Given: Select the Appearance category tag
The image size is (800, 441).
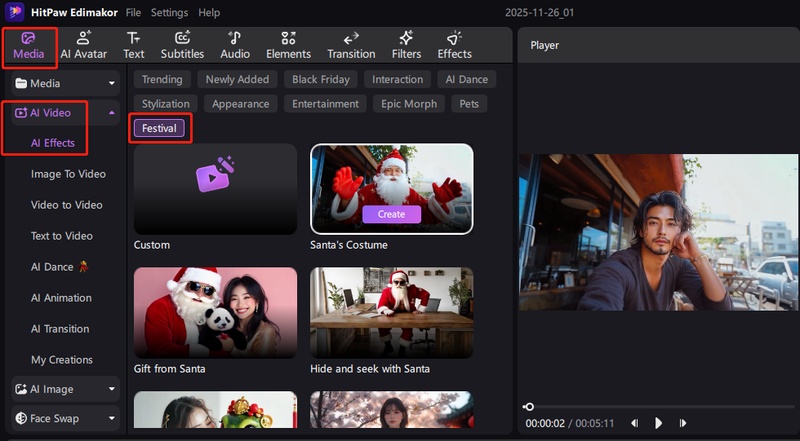Looking at the screenshot, I should tap(240, 104).
